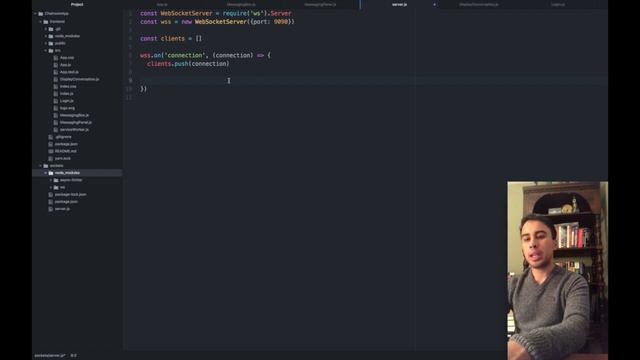Open package.json above README.md
Viewport: 640px width, 360px height.
pos(66,144)
